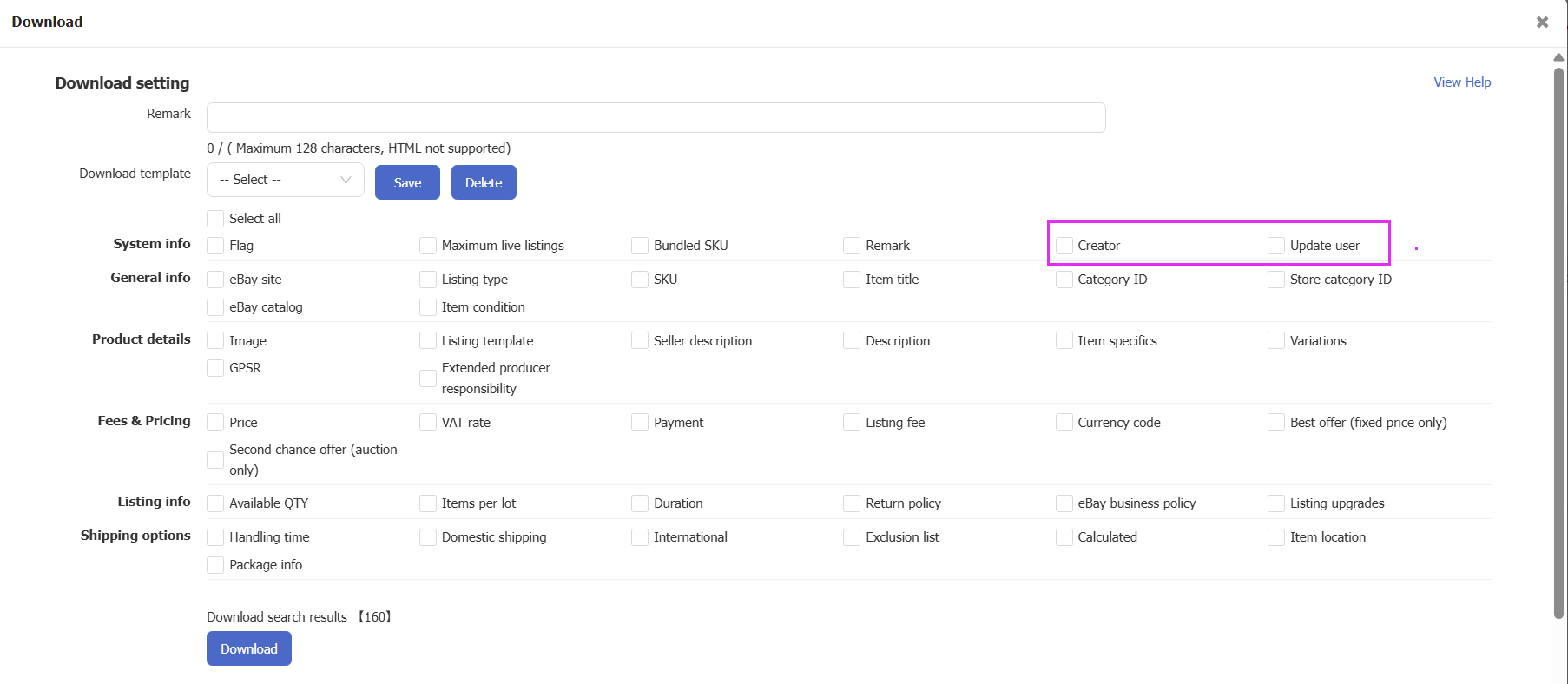Viewport: 1568px width, 684px height.
Task: Enable the Creator checkbox
Action: click(x=1064, y=246)
